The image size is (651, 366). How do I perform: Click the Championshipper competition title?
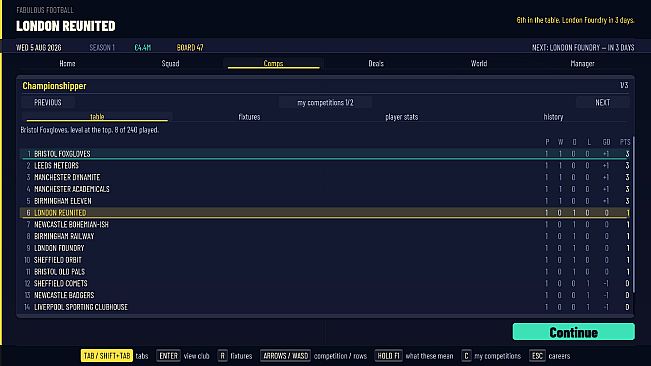coord(54,86)
